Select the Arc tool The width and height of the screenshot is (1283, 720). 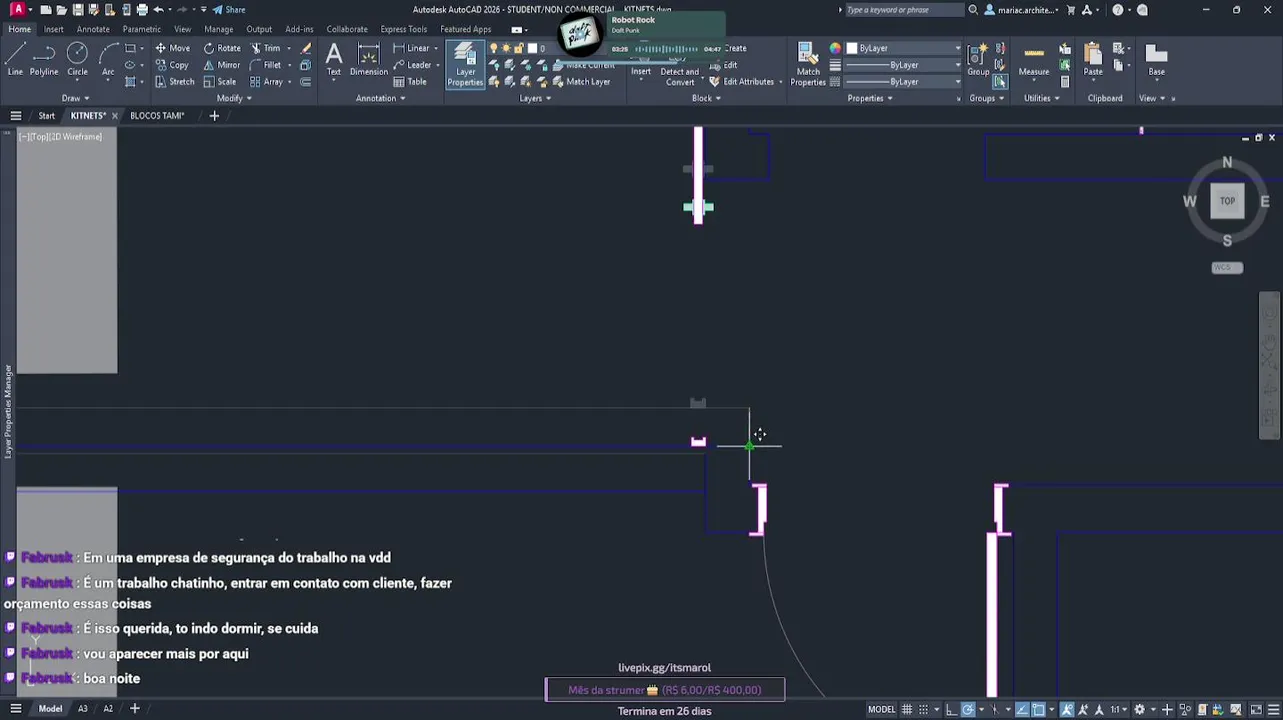[108, 59]
